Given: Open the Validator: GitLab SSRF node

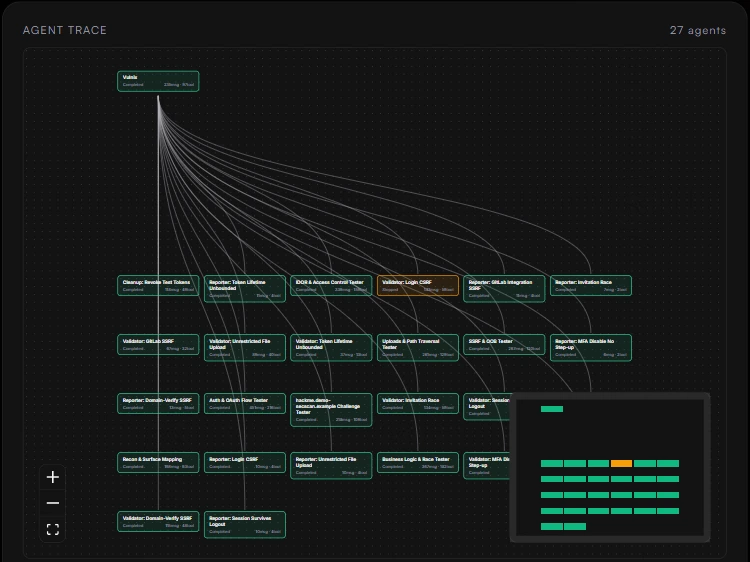Looking at the screenshot, I should tap(158, 344).
